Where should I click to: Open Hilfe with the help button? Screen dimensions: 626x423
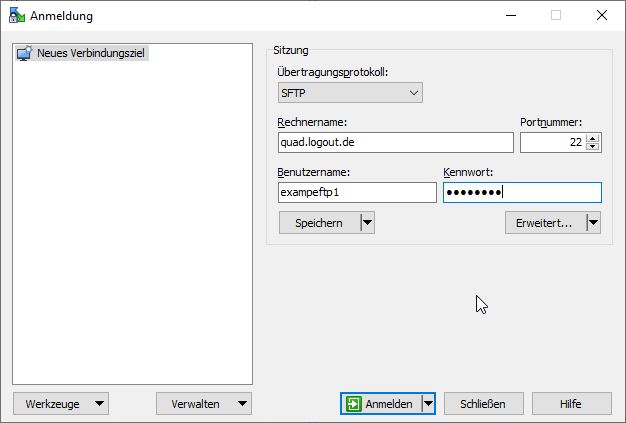coord(571,404)
